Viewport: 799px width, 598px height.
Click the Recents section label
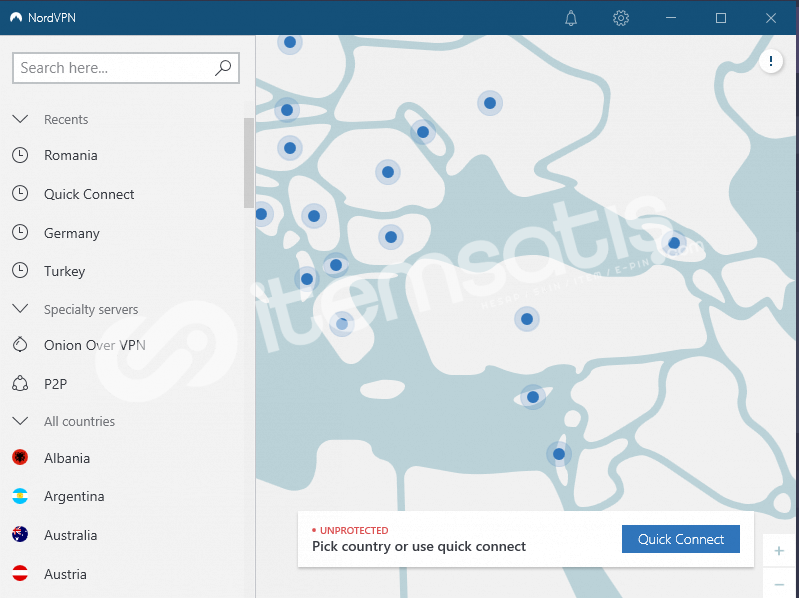pos(66,119)
